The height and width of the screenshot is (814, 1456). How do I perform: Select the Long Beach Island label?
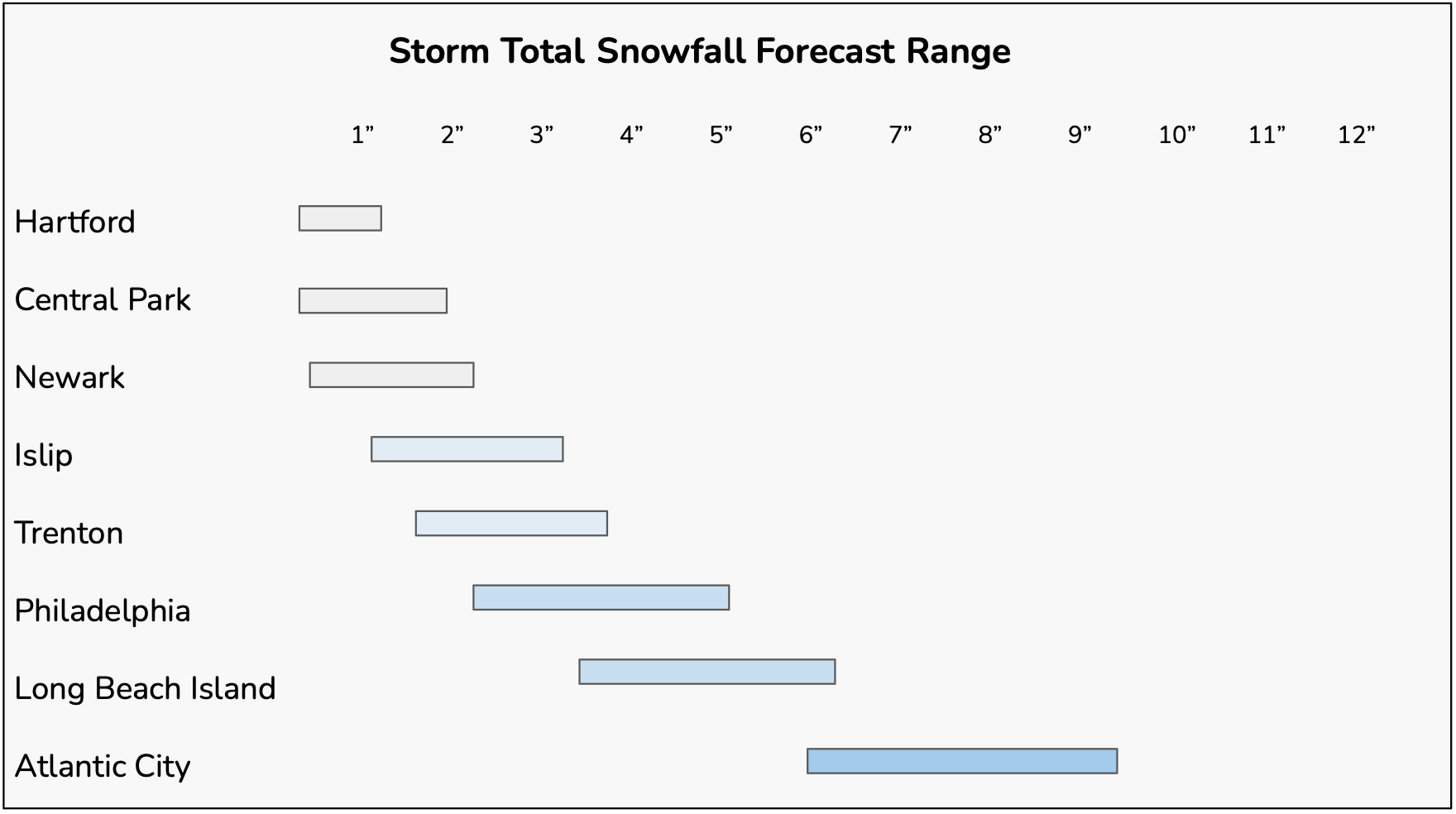point(145,688)
